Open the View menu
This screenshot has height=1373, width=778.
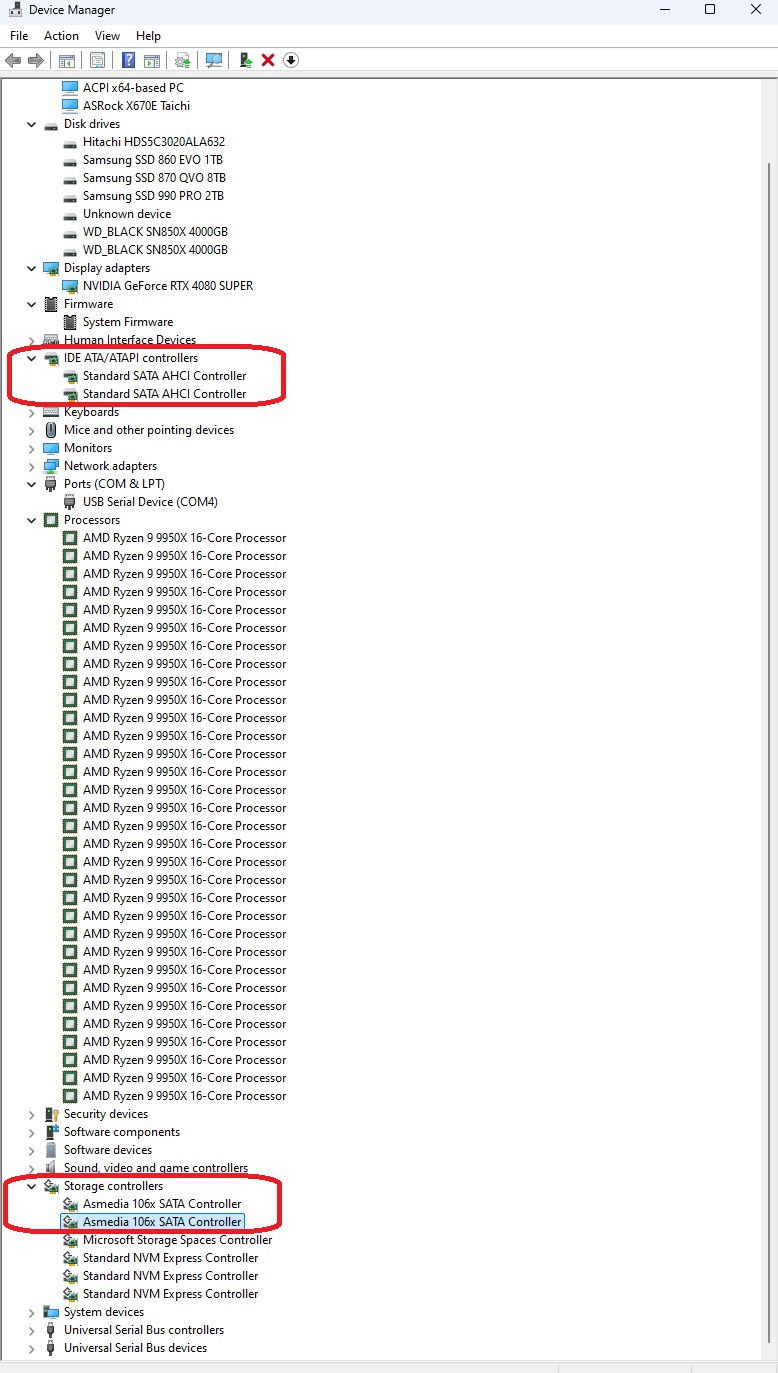[x=107, y=36]
